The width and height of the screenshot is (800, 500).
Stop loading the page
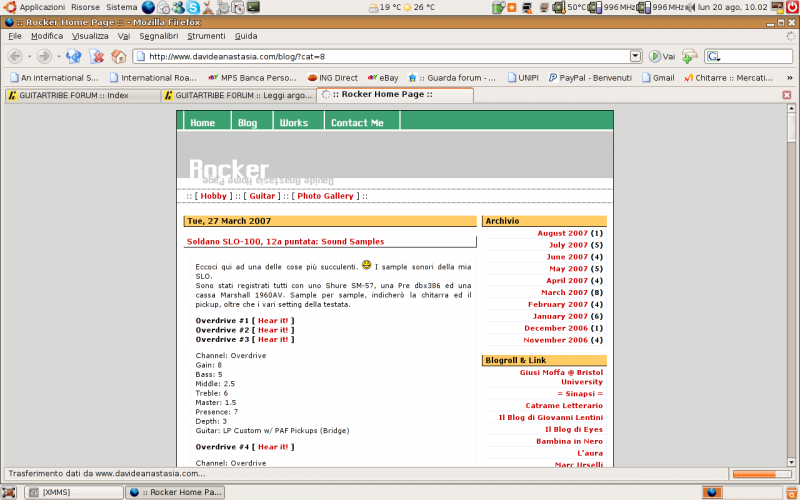[x=96, y=56]
